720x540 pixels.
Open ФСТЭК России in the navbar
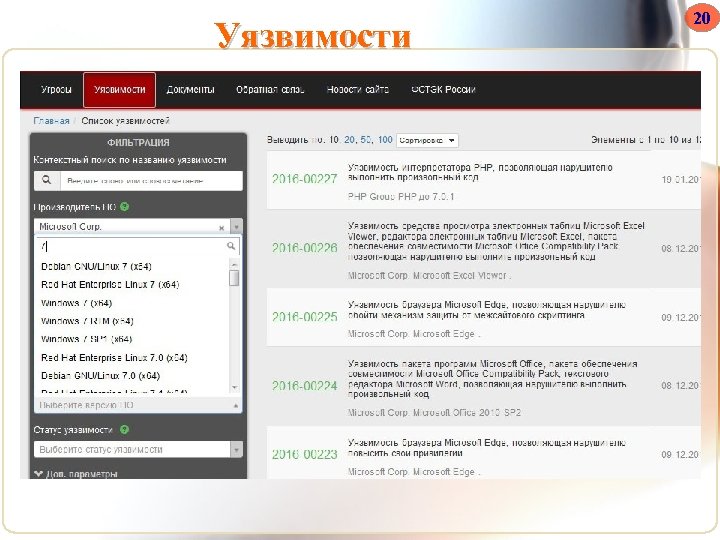point(443,90)
